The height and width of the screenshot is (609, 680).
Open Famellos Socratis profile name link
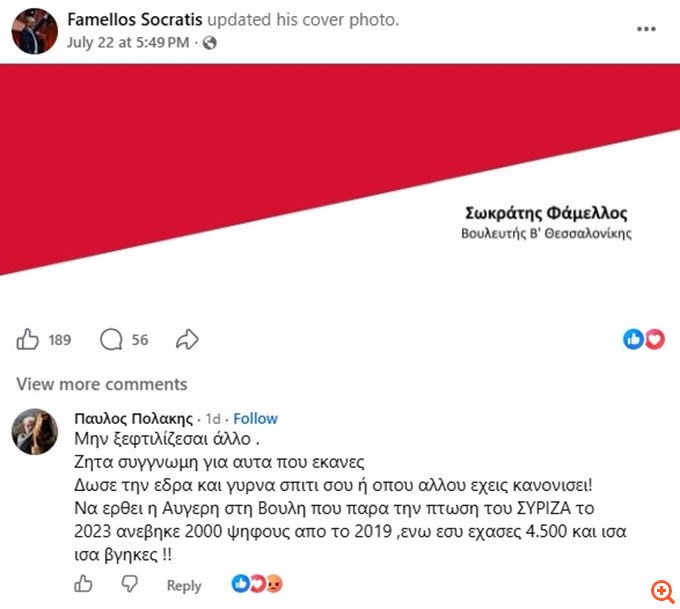(135, 20)
